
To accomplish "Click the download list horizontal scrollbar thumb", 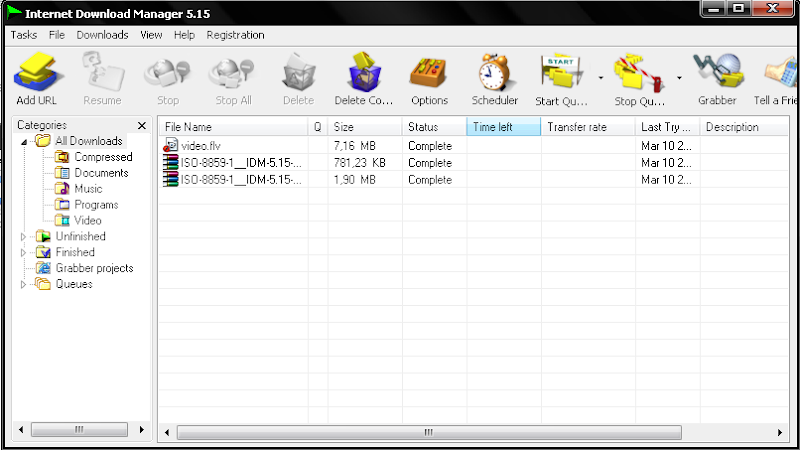I will tap(429, 432).
